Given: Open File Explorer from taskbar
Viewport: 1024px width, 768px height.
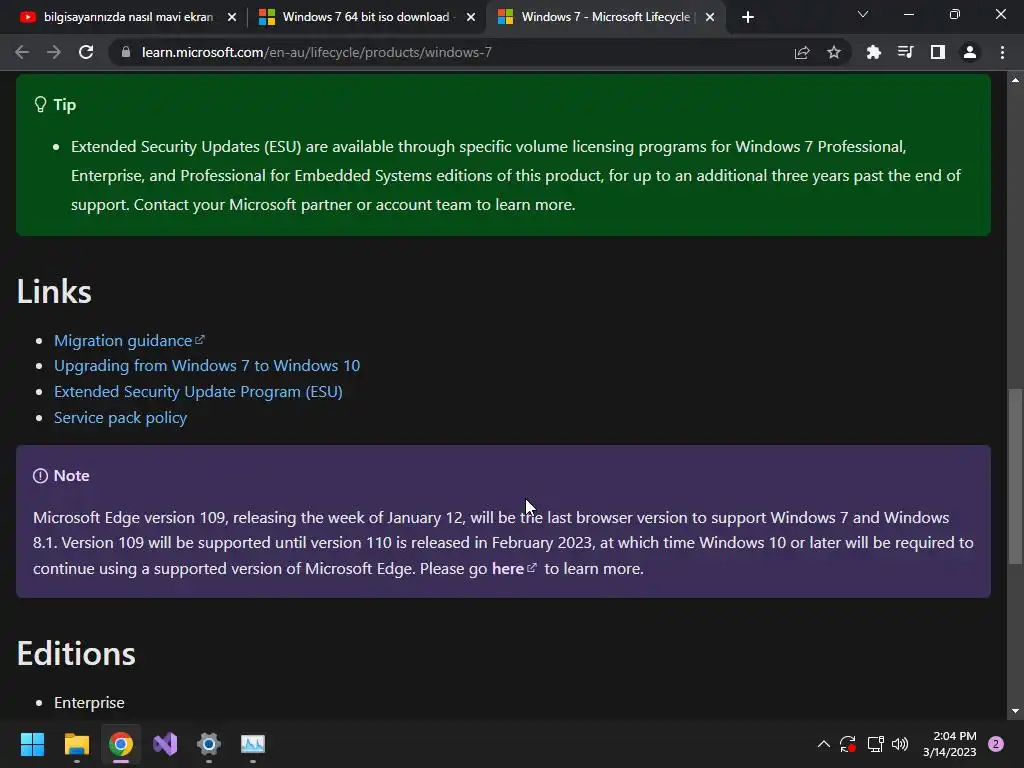Looking at the screenshot, I should tap(76, 744).
